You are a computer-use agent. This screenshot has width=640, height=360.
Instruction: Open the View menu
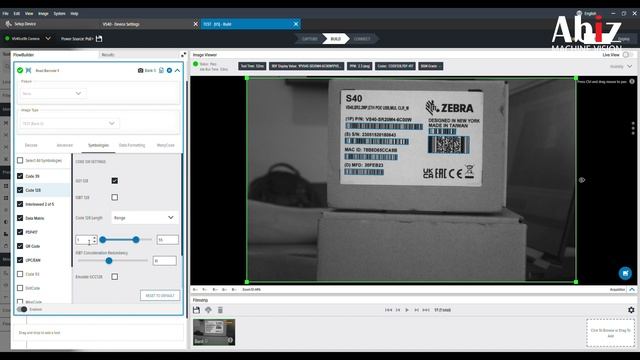29,13
